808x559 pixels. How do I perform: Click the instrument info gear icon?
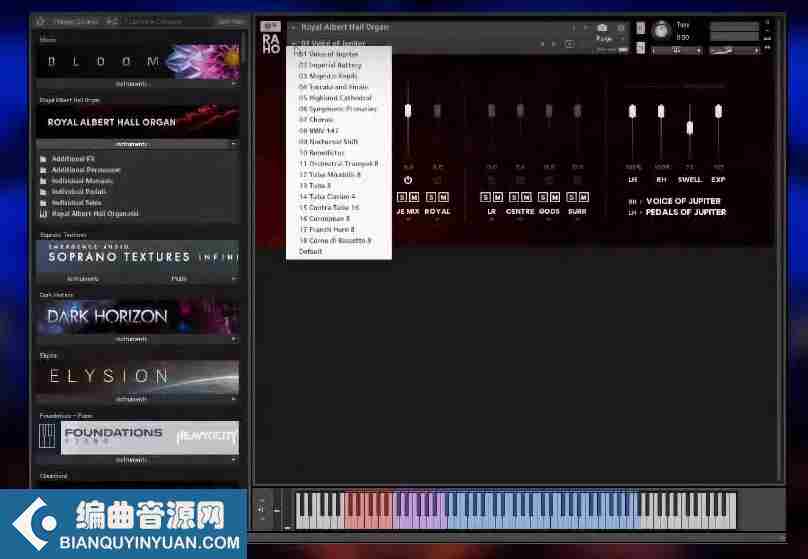click(x=621, y=28)
